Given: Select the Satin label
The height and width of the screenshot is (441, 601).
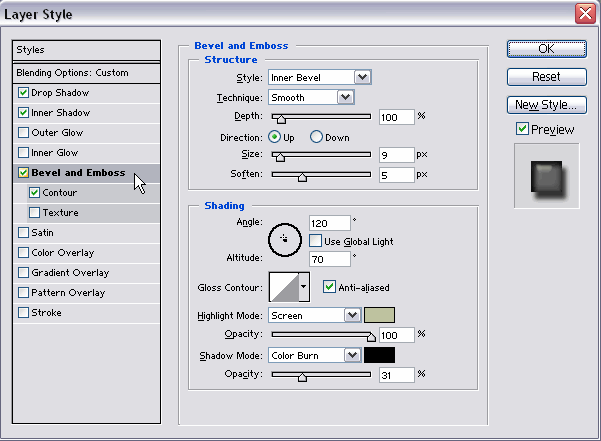Looking at the screenshot, I should pos(43,233).
